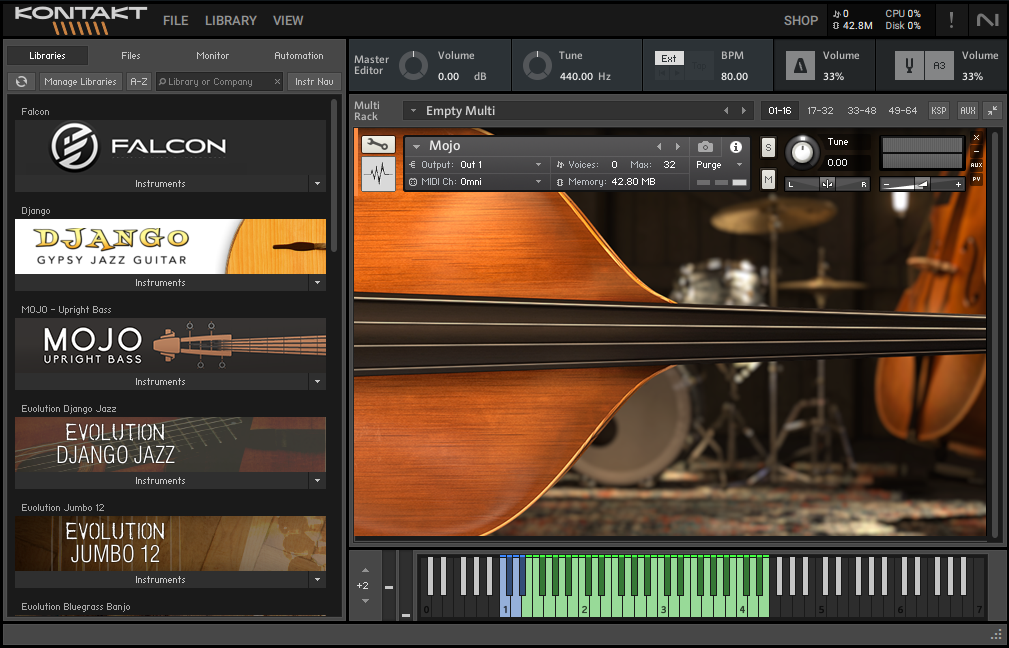Toggle the AUX panel in the rack header
This screenshot has width=1009, height=648.
[967, 111]
